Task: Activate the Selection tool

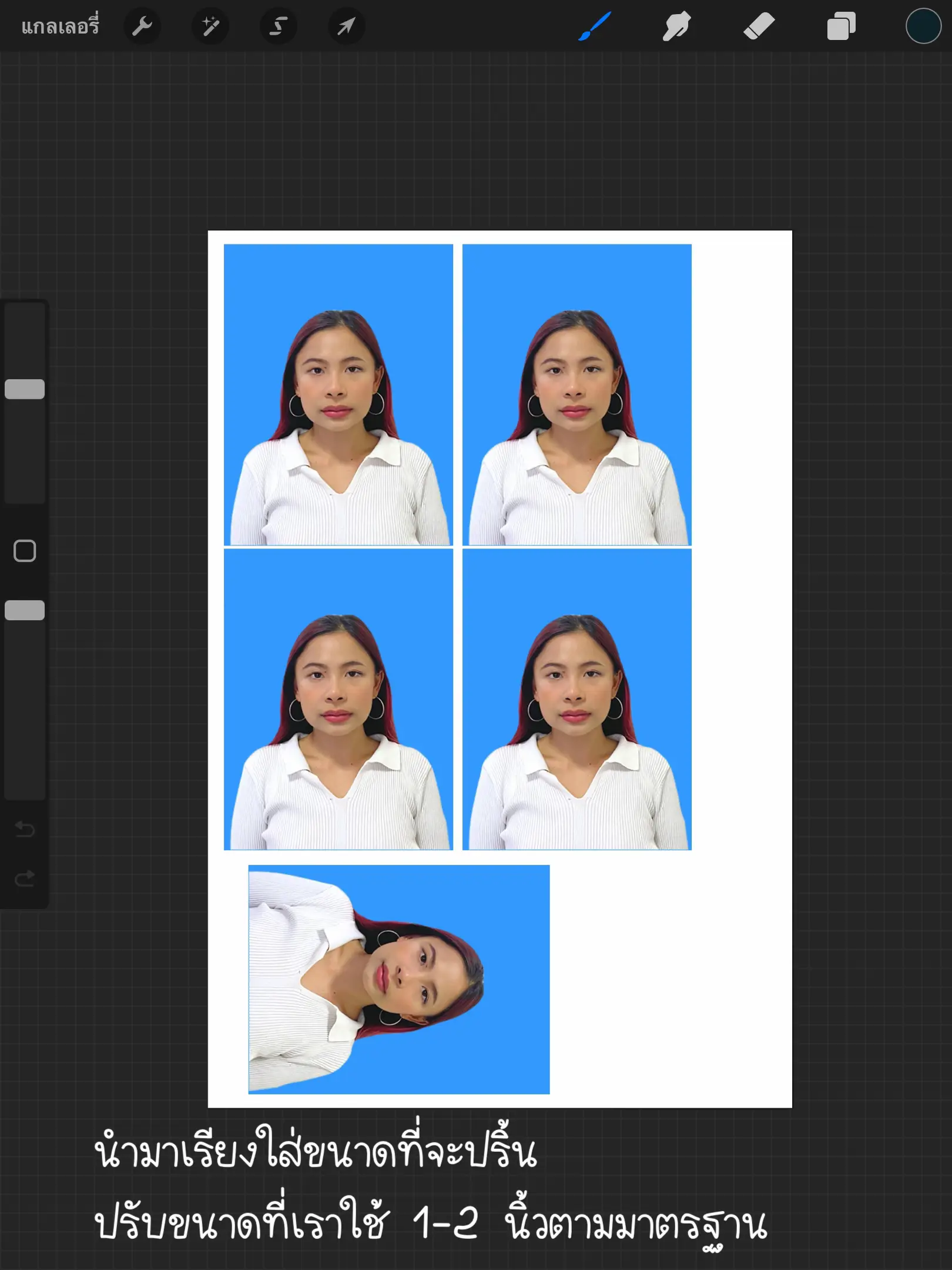Action: coord(278,26)
